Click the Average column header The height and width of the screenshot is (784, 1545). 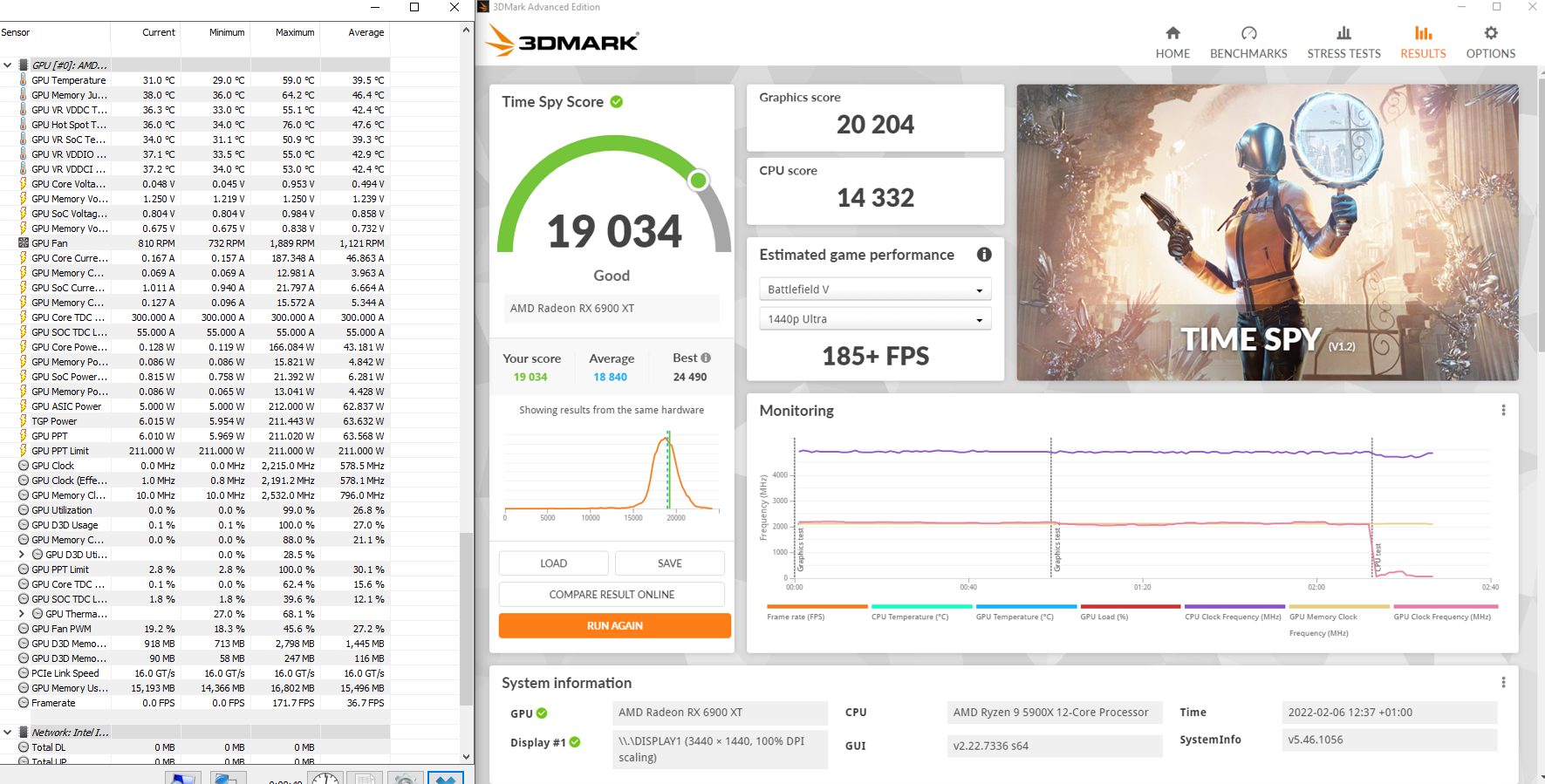(355, 33)
